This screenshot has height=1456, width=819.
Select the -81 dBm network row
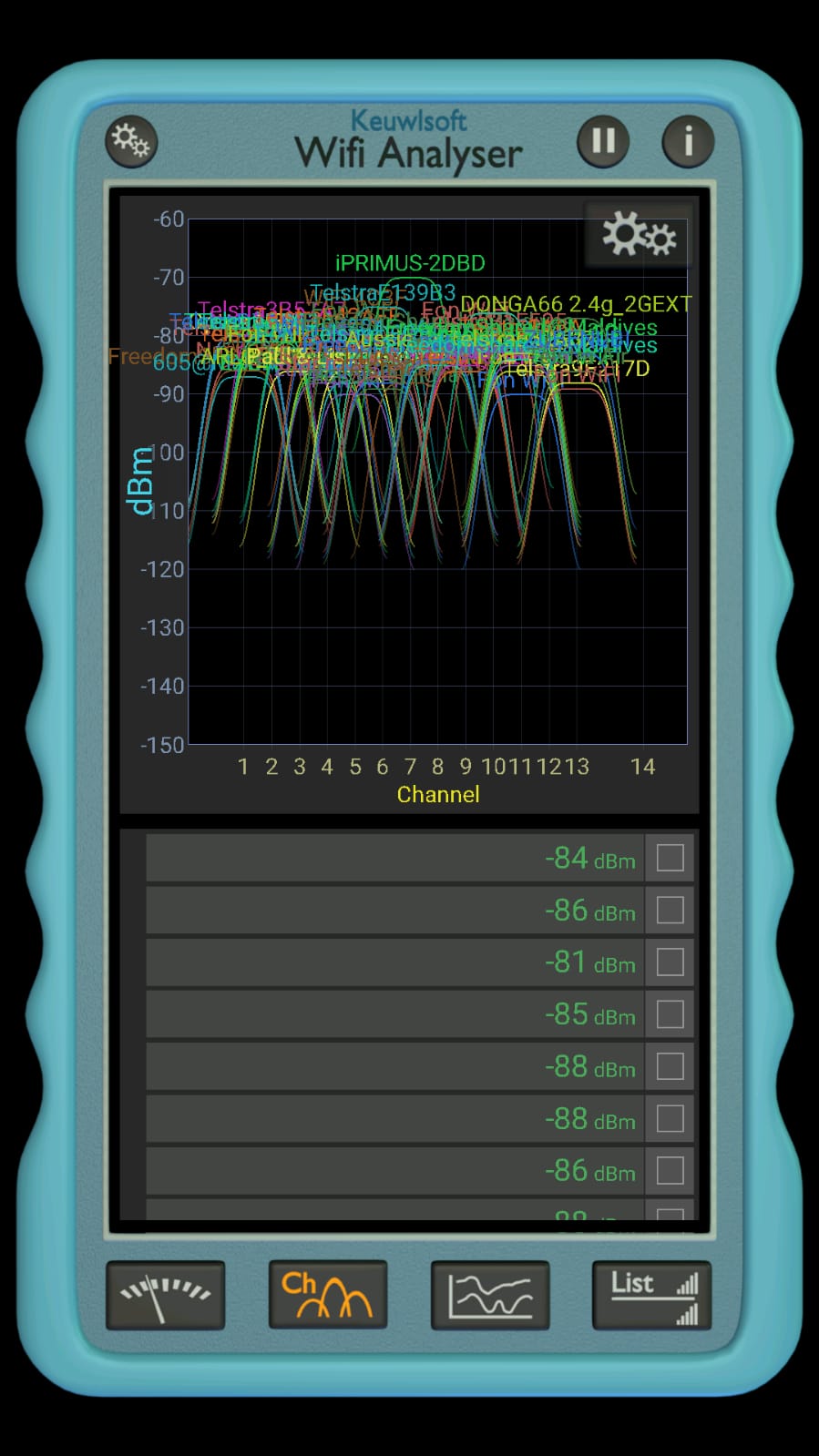click(x=394, y=962)
